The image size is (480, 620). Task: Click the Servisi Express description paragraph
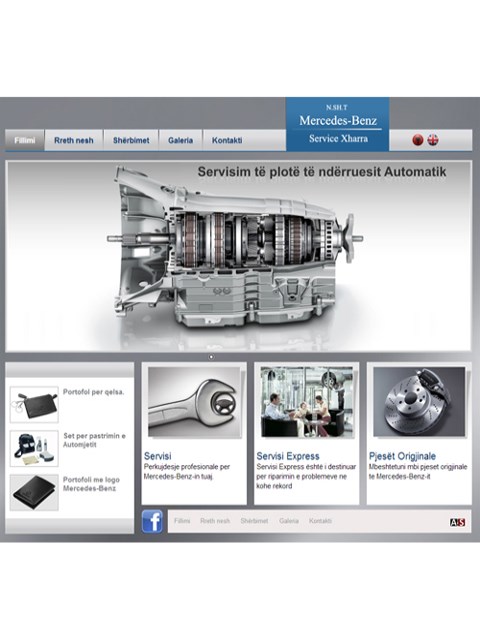pyautogui.click(x=306, y=476)
